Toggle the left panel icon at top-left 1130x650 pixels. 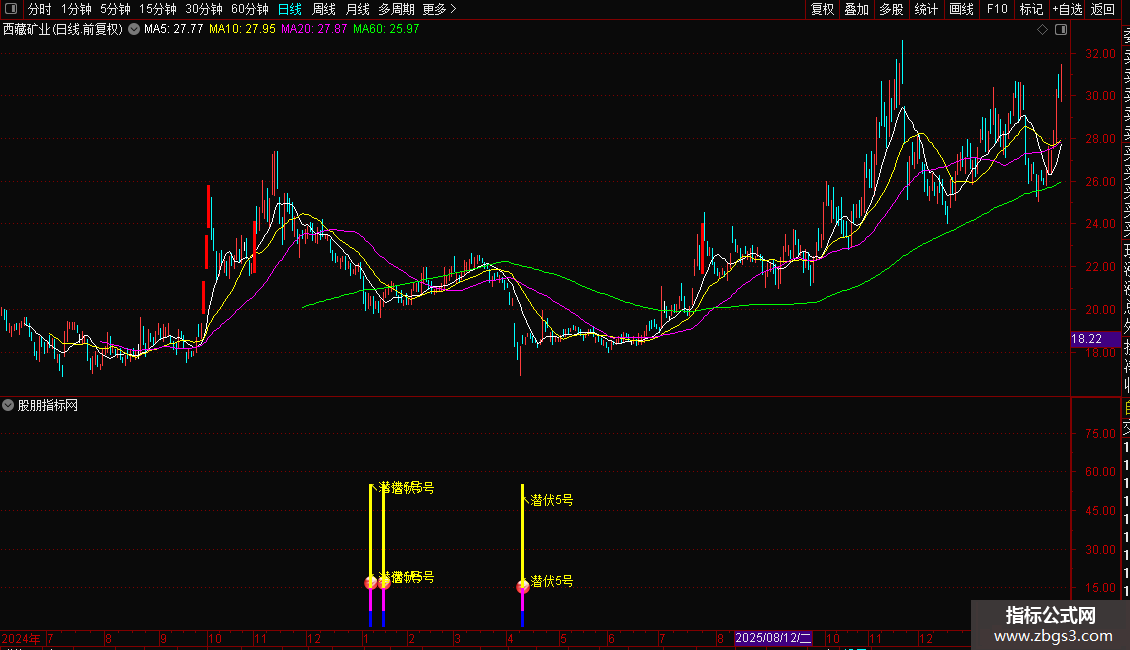11,9
